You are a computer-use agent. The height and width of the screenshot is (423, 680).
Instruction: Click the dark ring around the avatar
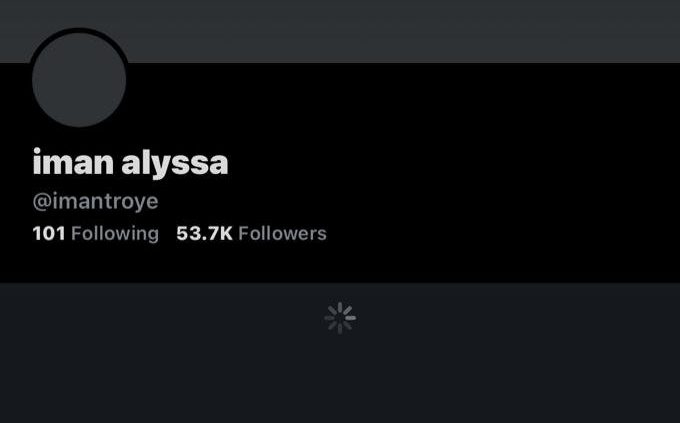(79, 30)
